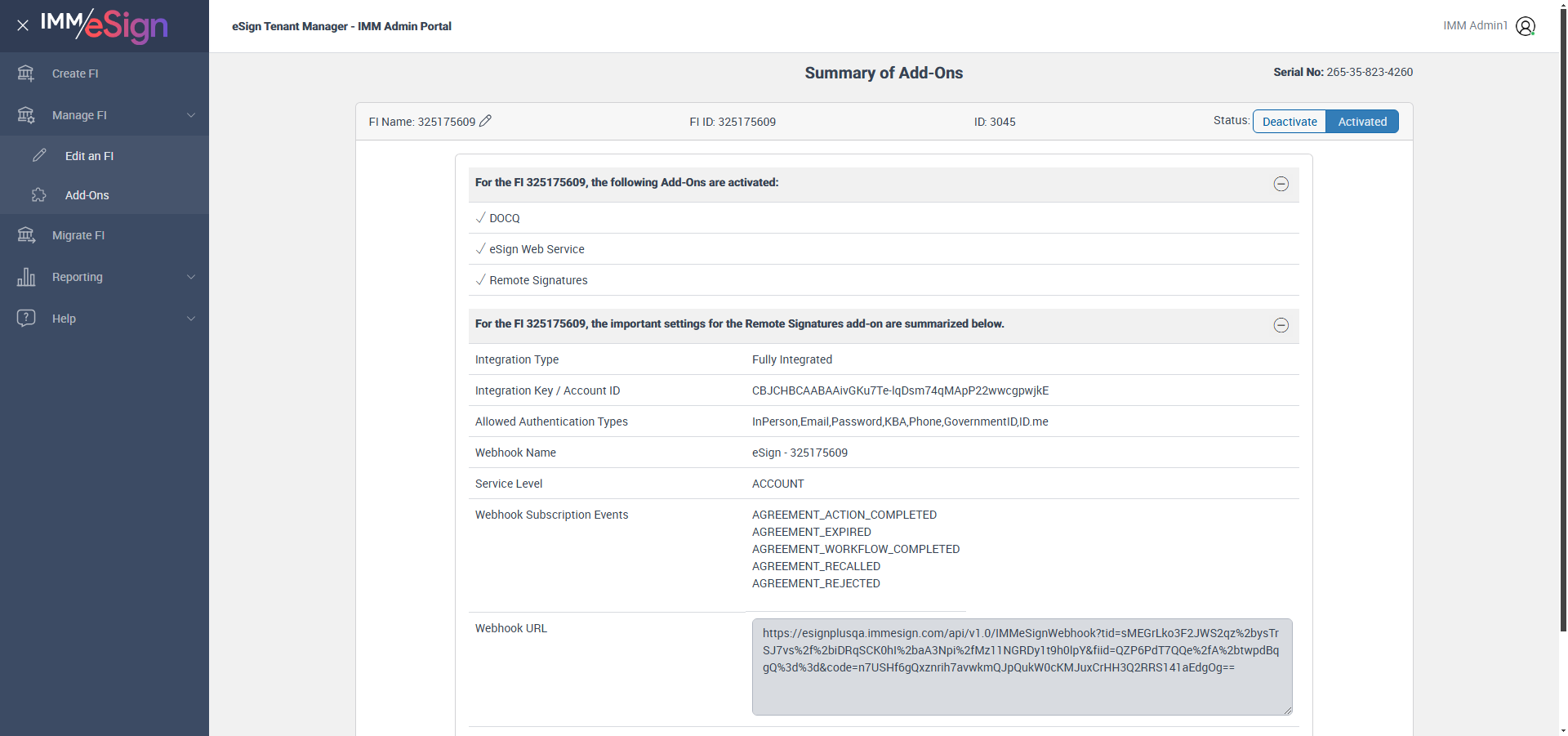
Task: Click the Manage FI bank-gear icon
Action: tap(26, 115)
